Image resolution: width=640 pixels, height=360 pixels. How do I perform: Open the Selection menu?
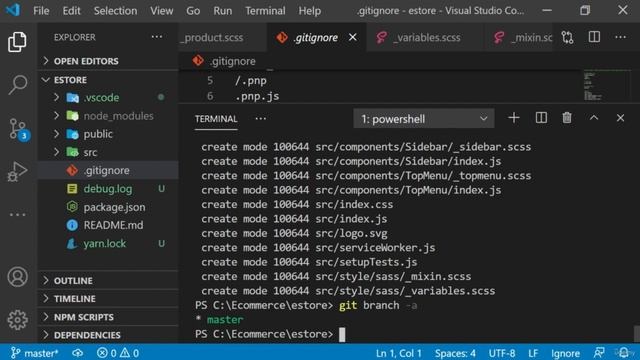pyautogui.click(x=116, y=11)
